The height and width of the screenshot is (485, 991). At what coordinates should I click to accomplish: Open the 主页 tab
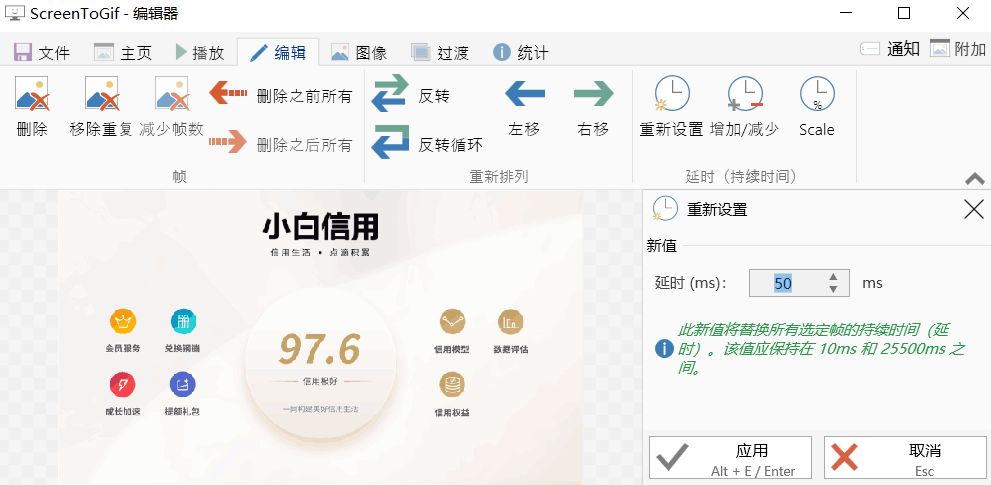123,52
